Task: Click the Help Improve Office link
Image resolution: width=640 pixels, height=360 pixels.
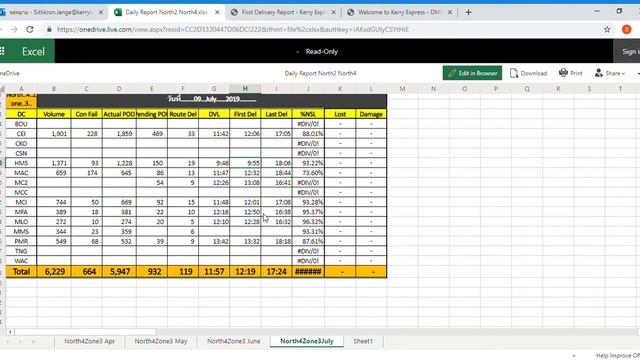Action: point(618,356)
